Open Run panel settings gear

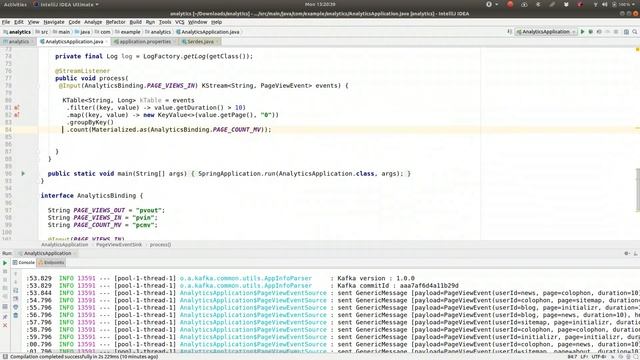click(627, 253)
